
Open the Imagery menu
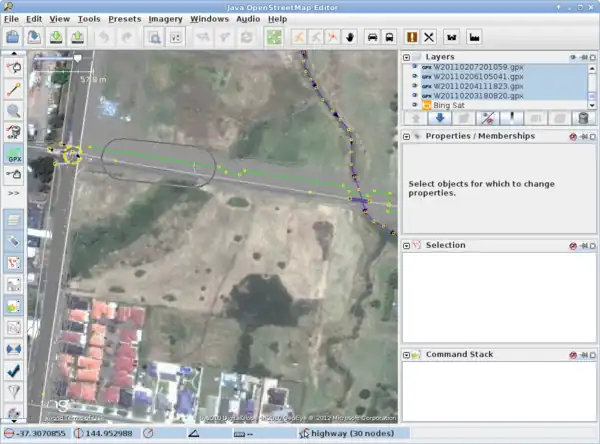165,18
